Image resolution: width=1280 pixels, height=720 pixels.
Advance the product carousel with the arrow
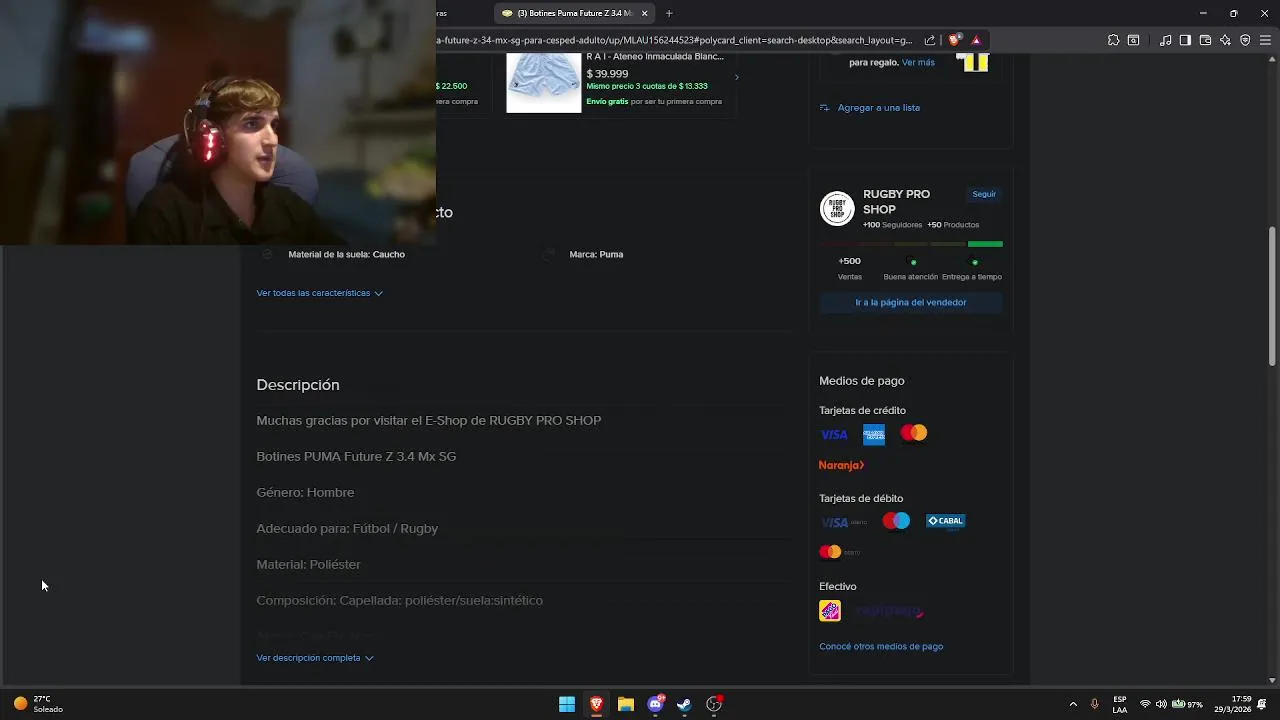[x=737, y=77]
